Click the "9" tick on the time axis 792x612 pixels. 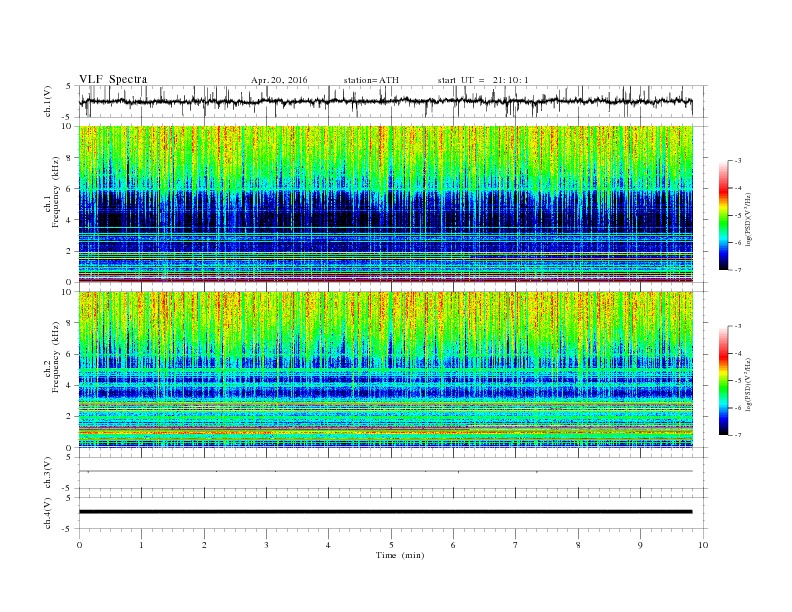640,545
